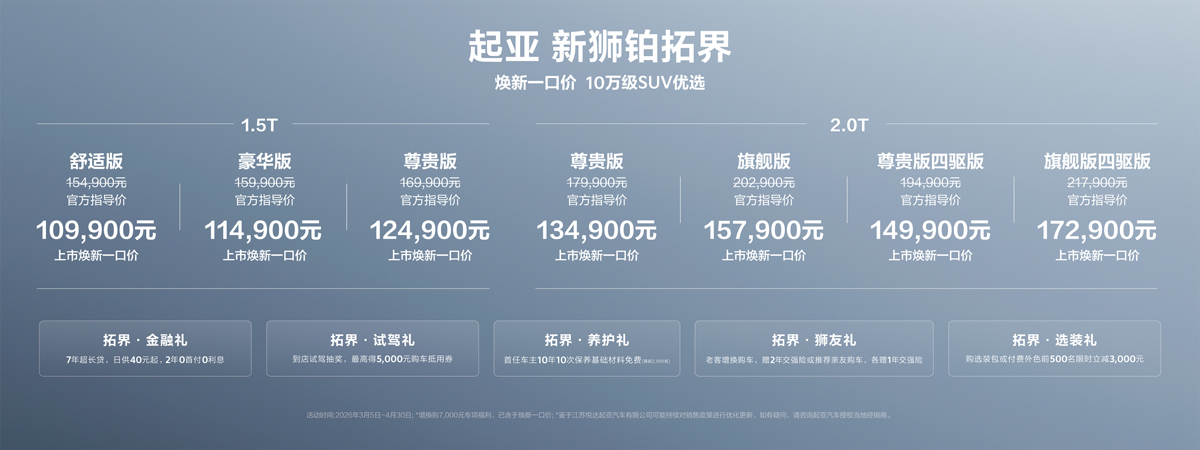Click the activity-period footnote text at the bottom

[599, 414]
